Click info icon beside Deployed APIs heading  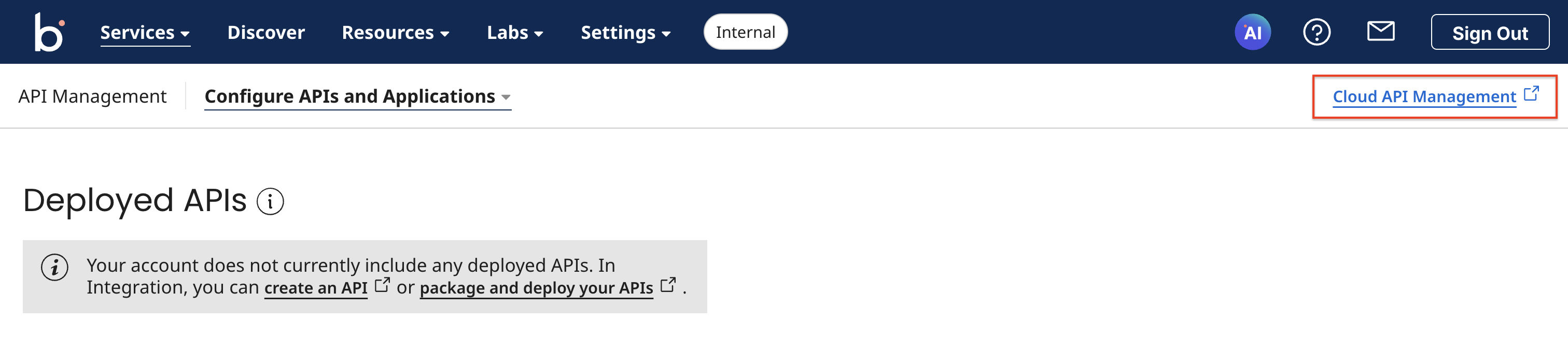coord(270,201)
